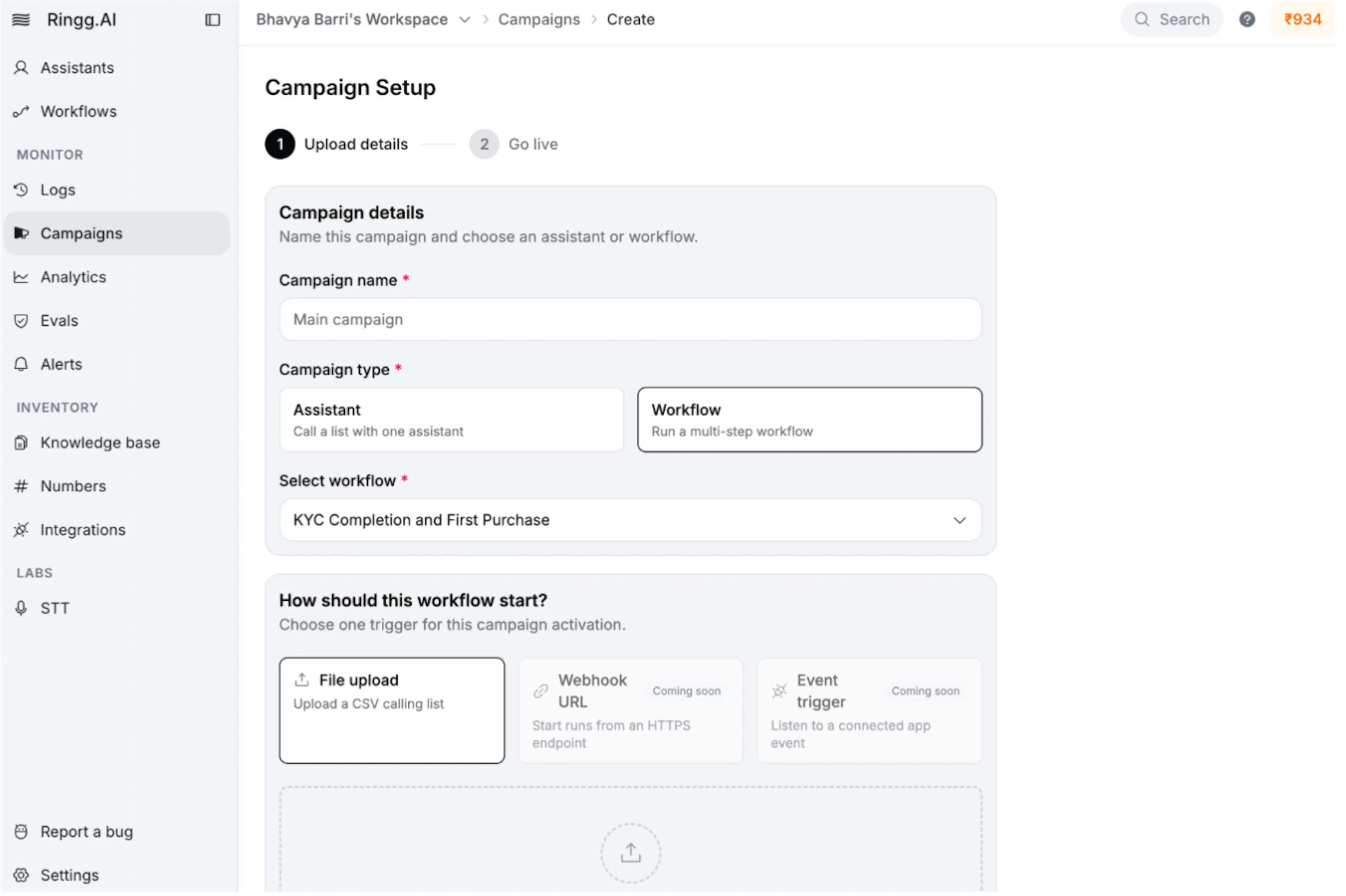The height and width of the screenshot is (896, 1346).
Task: Click the Campaigns breadcrumb link
Action: (539, 19)
